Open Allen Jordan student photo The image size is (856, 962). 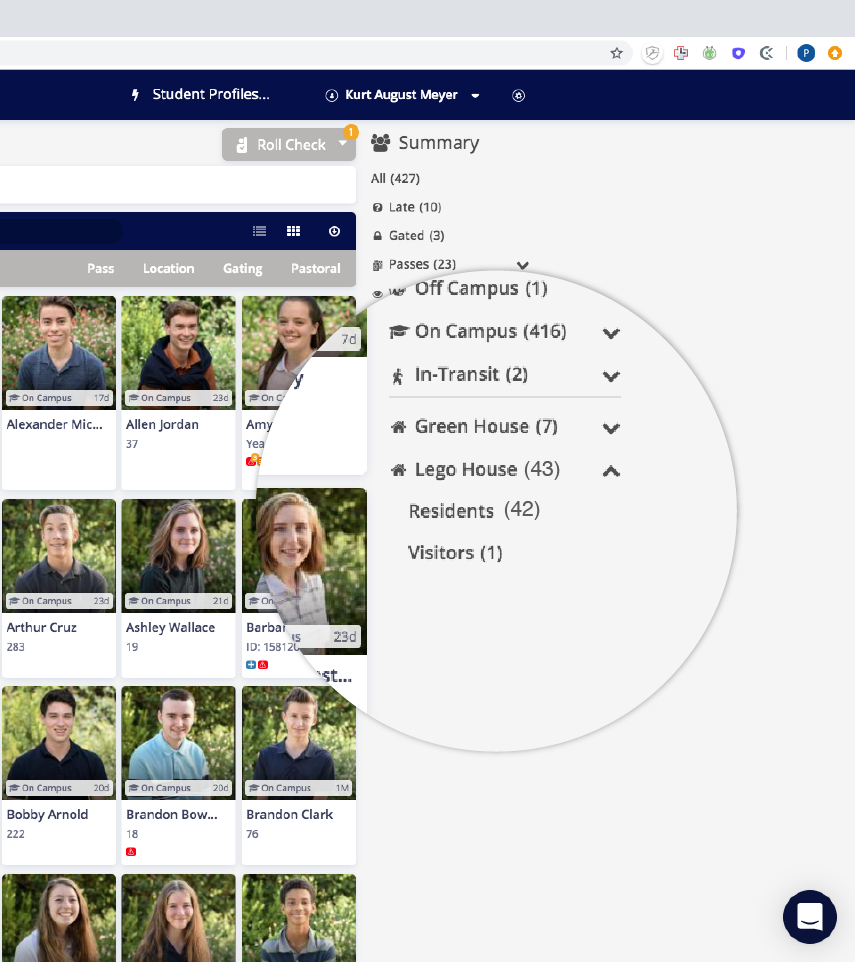click(179, 353)
